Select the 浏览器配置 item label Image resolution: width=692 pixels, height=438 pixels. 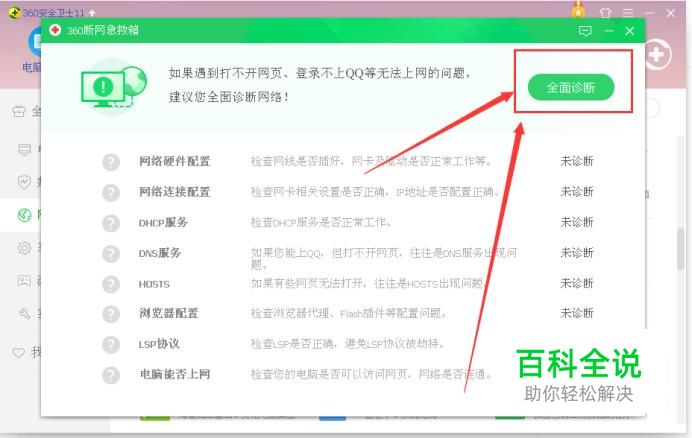click(169, 313)
